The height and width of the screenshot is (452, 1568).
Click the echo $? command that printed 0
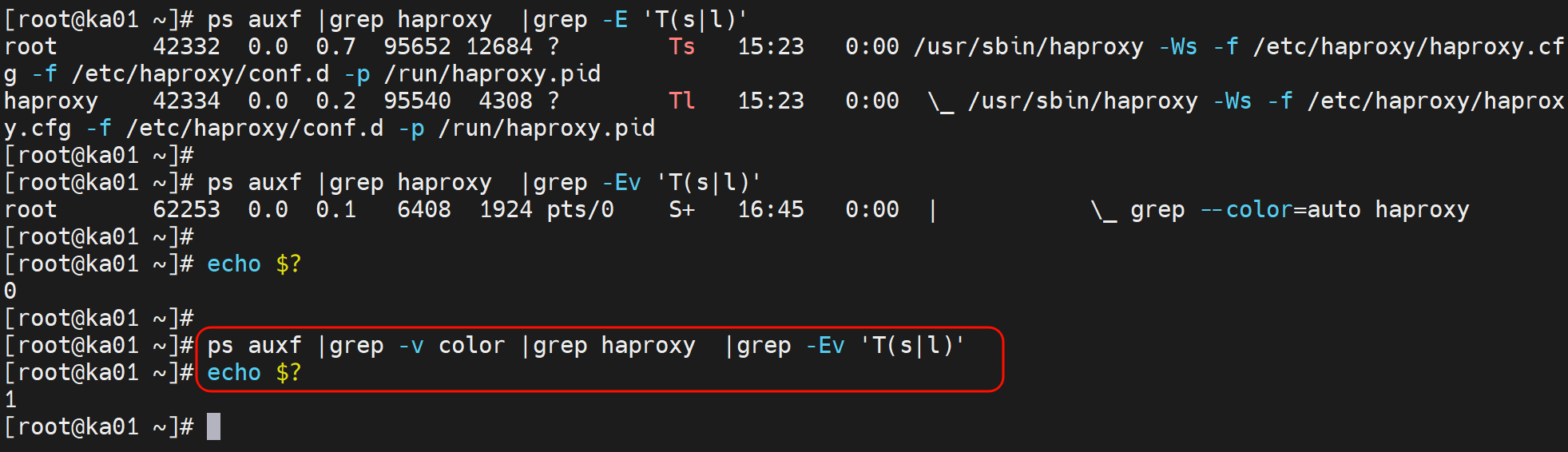(253, 264)
